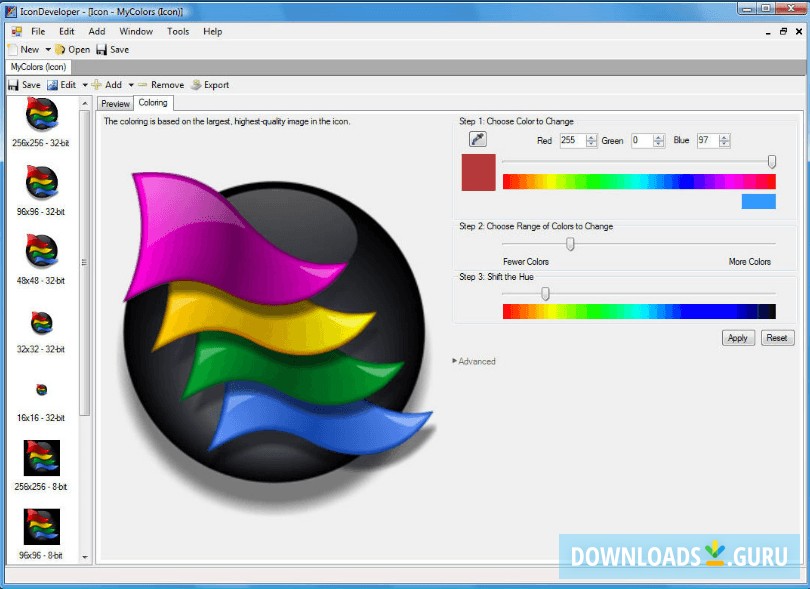The height and width of the screenshot is (589, 810).
Task: Select the Coloring tab
Action: click(x=153, y=103)
